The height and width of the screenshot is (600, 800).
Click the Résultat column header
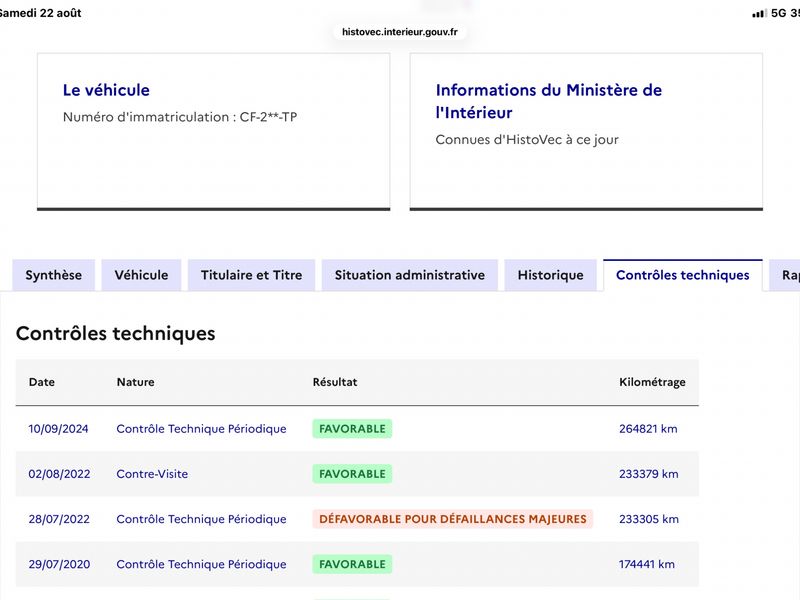pos(335,382)
